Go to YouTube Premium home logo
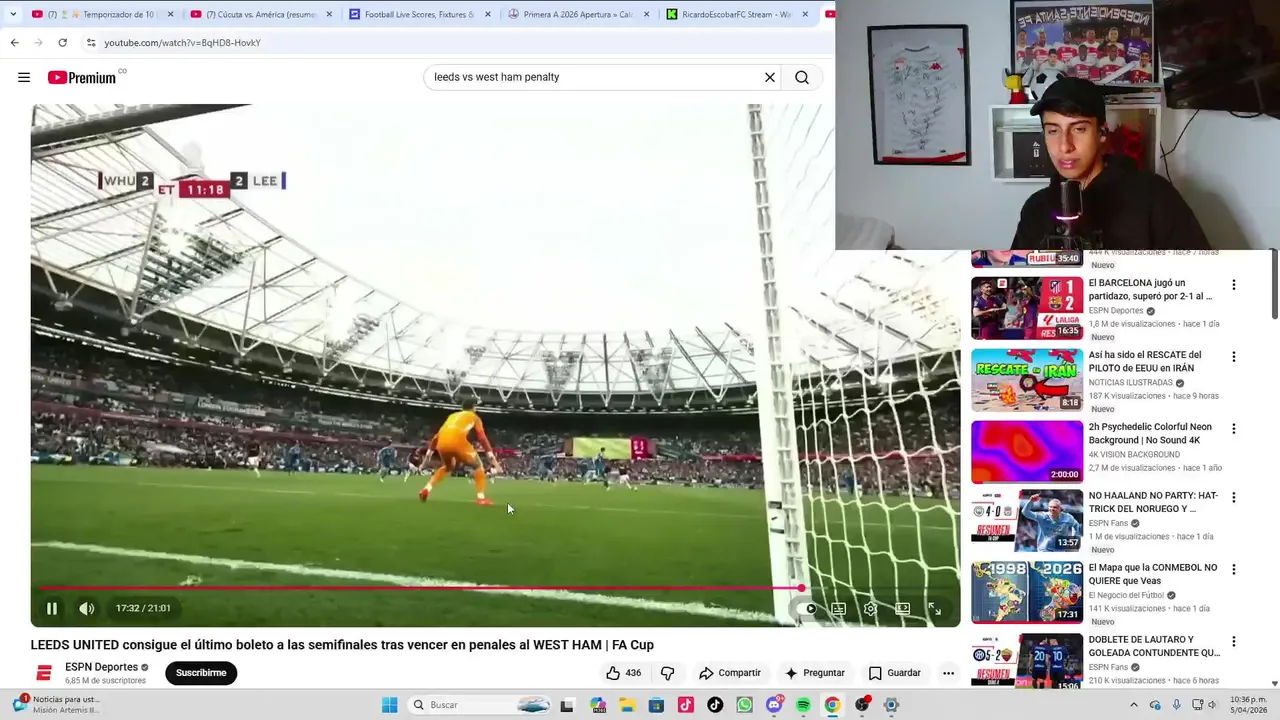Viewport: 1280px width, 720px height. 83,77
